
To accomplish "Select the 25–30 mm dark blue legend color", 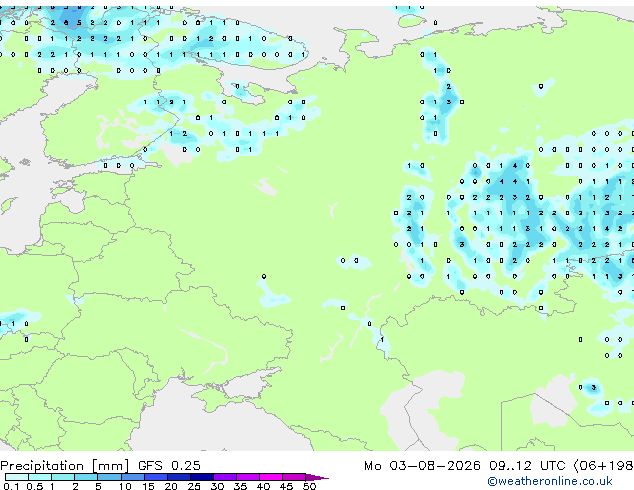I will (201, 477).
